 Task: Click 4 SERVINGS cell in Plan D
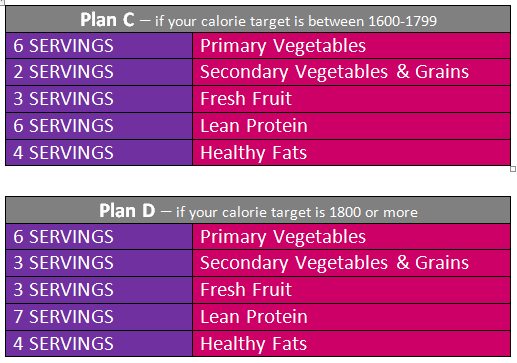[x=99, y=344]
